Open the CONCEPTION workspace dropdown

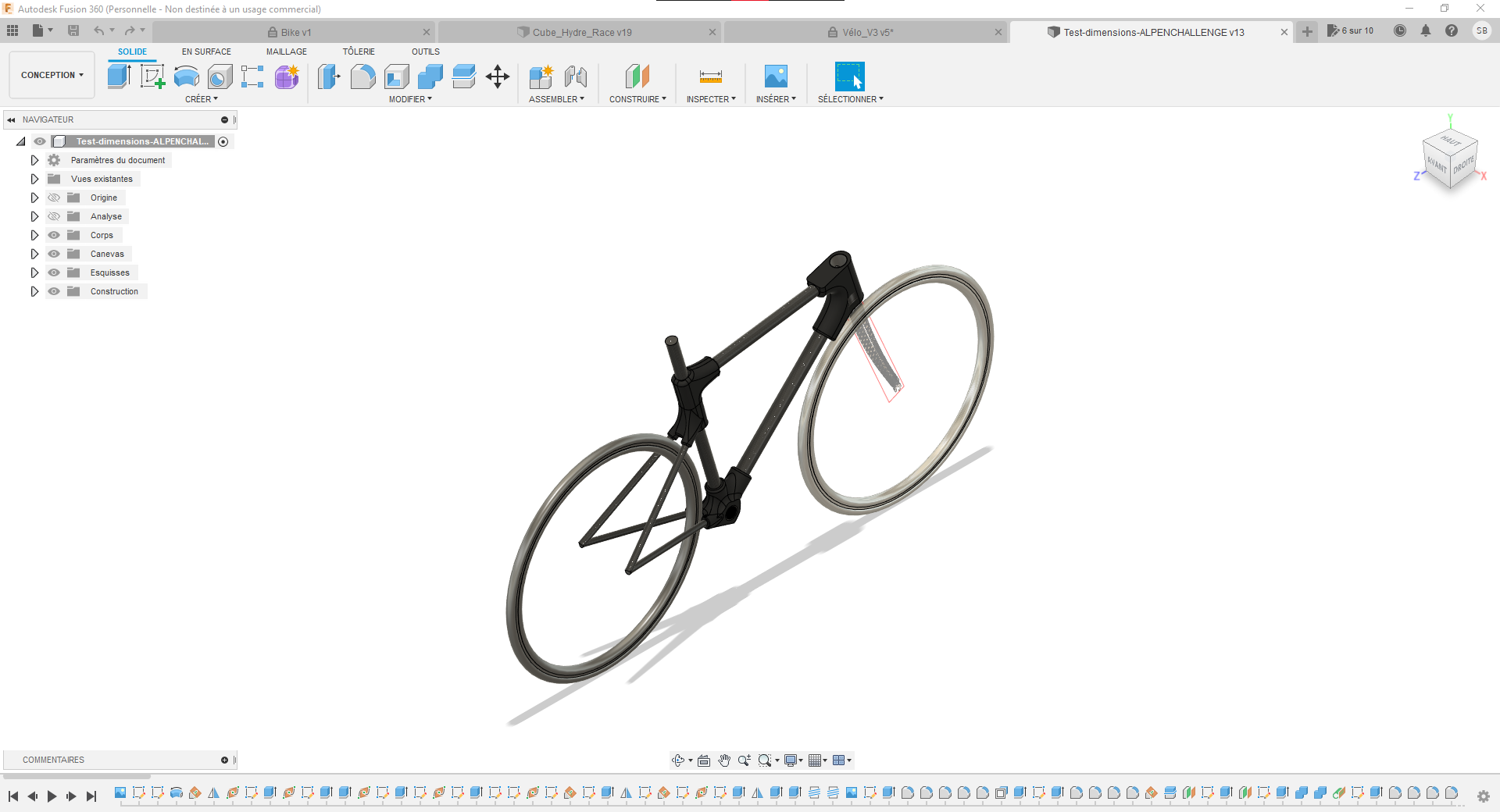coord(52,75)
